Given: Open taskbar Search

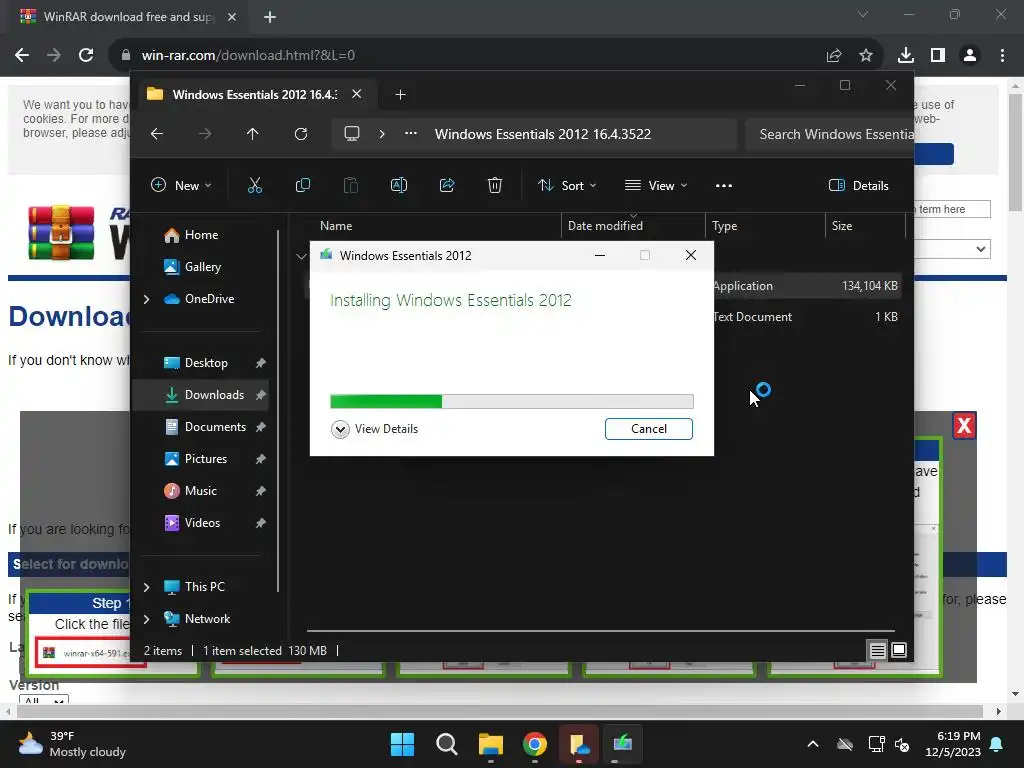Looking at the screenshot, I should pyautogui.click(x=447, y=744).
